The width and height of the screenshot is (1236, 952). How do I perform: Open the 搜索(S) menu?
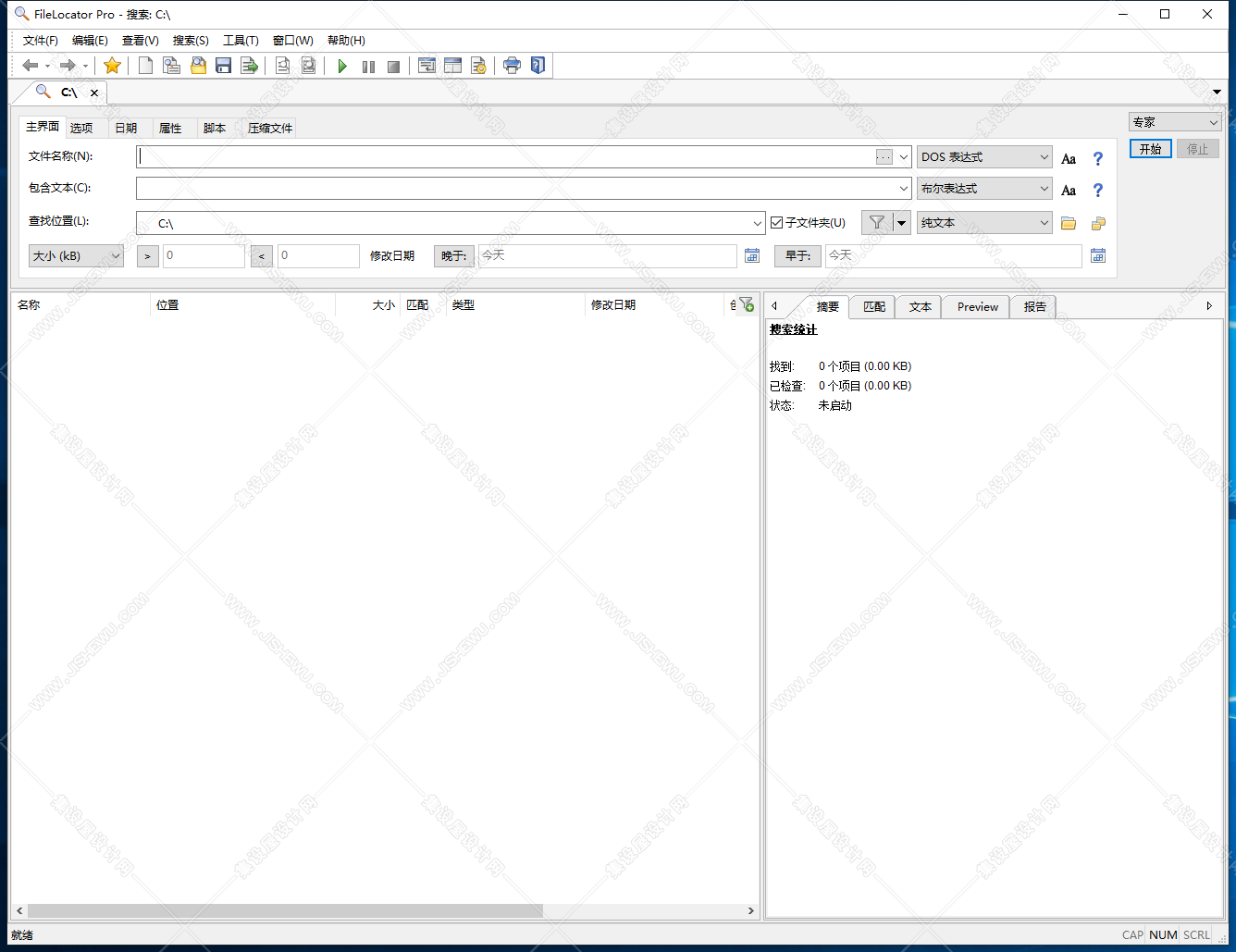coord(191,41)
